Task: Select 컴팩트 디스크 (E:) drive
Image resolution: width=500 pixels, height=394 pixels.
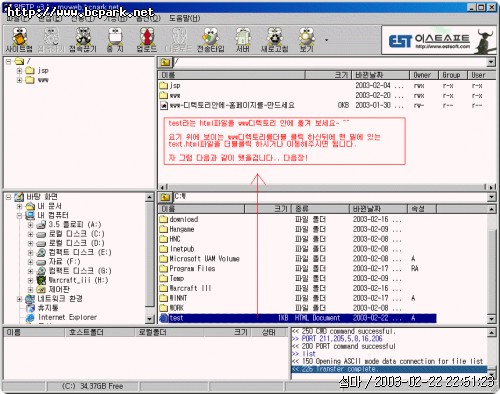Action: pos(80,252)
